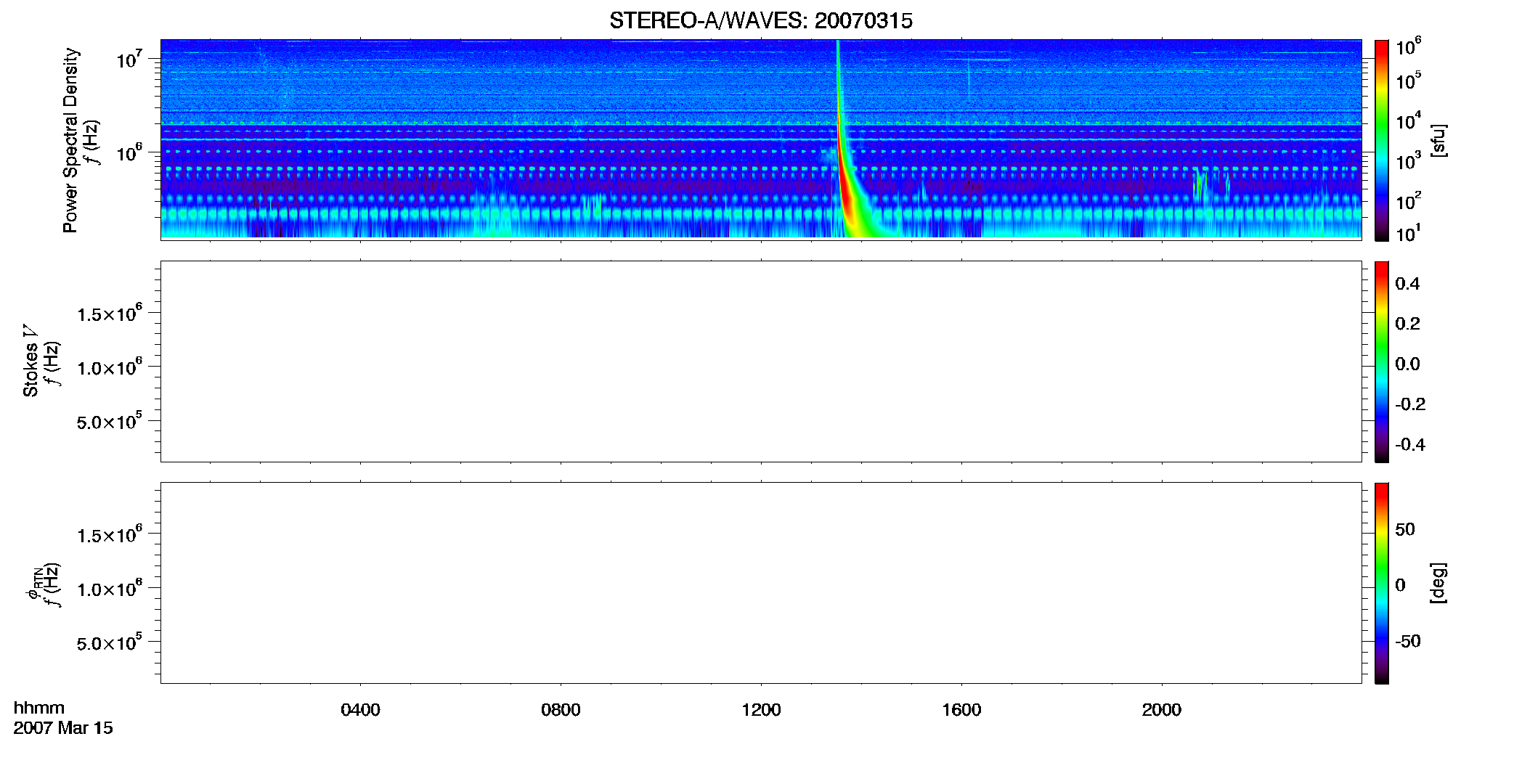The height and width of the screenshot is (784, 1522).
Task: Click the date label 2007 Mar 15
Action: [x=63, y=728]
